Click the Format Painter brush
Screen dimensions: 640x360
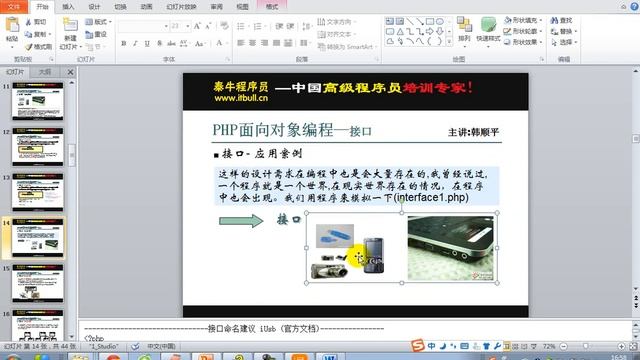click(38, 47)
